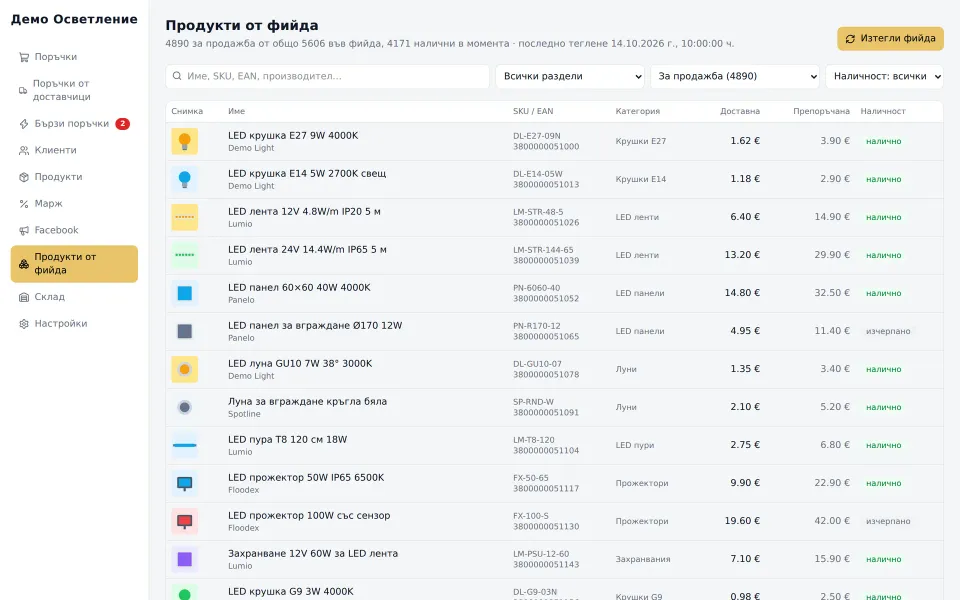The width and height of the screenshot is (960, 600).
Task: Click the red badge with number 2
Action: click(122, 124)
